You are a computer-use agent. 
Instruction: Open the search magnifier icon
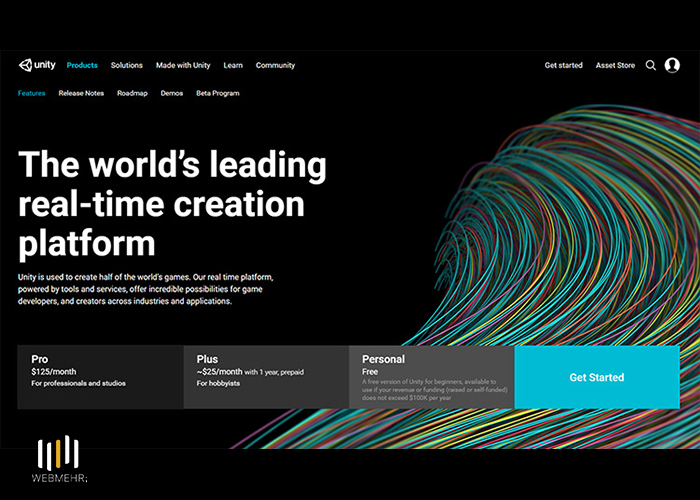650,66
